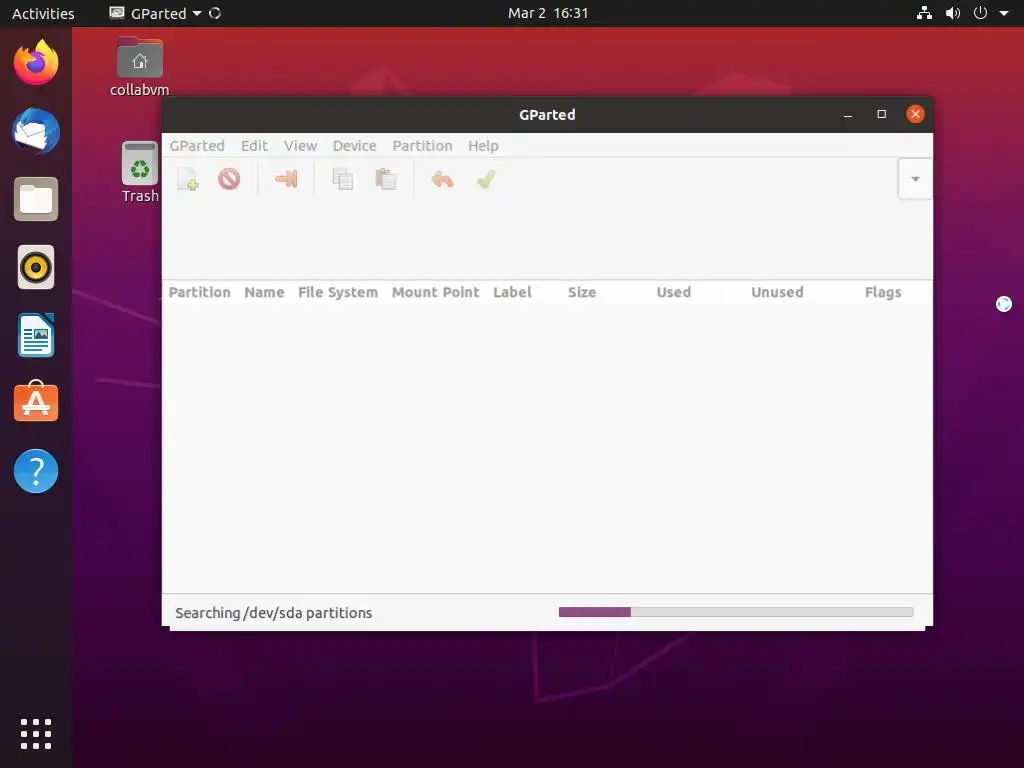Select the Trash desktop icon
The width and height of the screenshot is (1024, 768).
[140, 172]
